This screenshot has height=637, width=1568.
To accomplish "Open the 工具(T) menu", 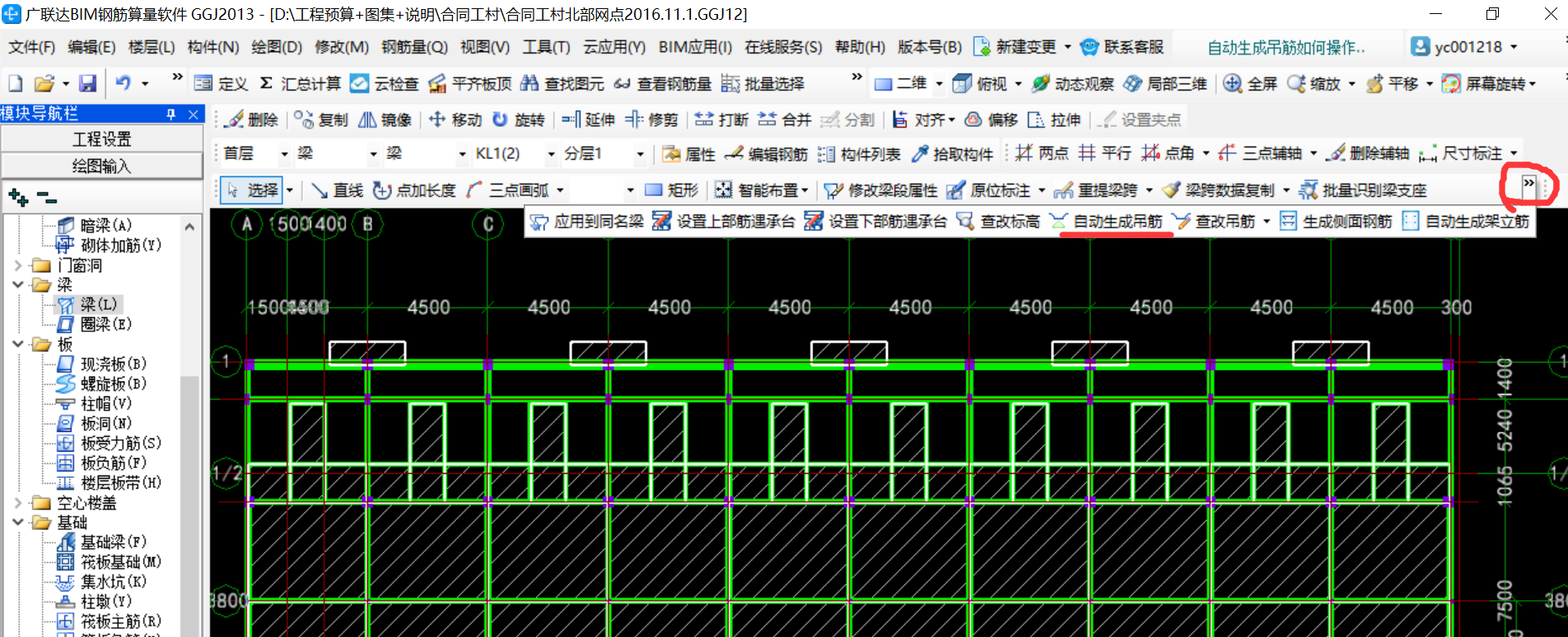I will click(546, 47).
